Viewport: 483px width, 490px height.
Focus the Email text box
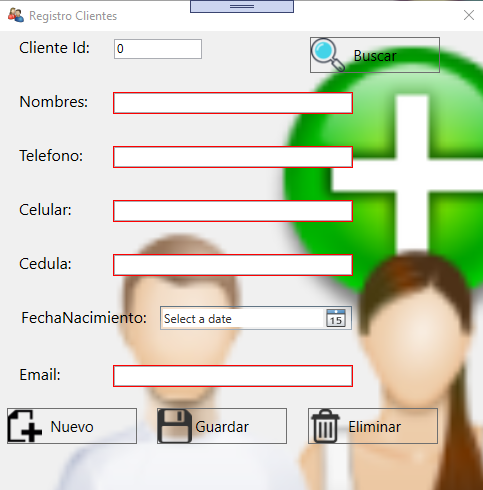[233, 376]
